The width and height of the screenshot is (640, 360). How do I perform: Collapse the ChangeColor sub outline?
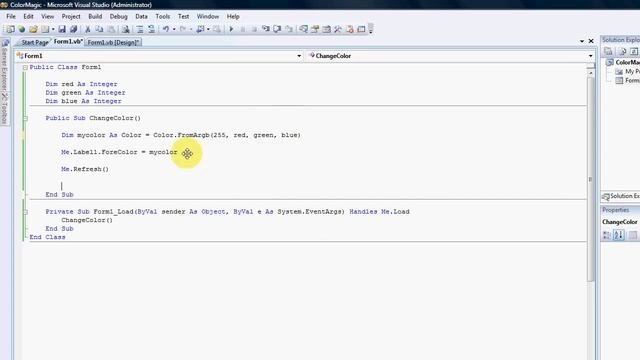25,118
